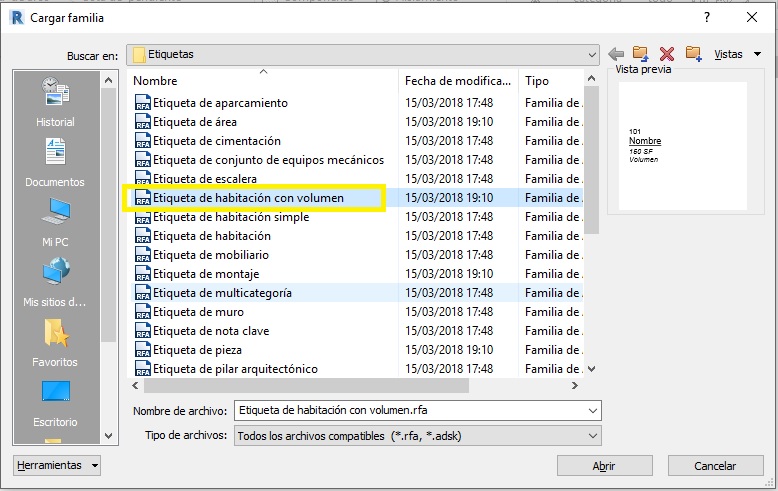The width and height of the screenshot is (778, 491).
Task: Open Historial in the places sidebar
Action: [x=55, y=104]
